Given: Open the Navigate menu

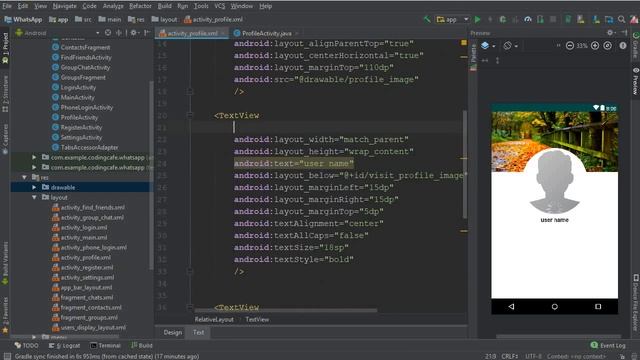Looking at the screenshot, I should 64,6.
